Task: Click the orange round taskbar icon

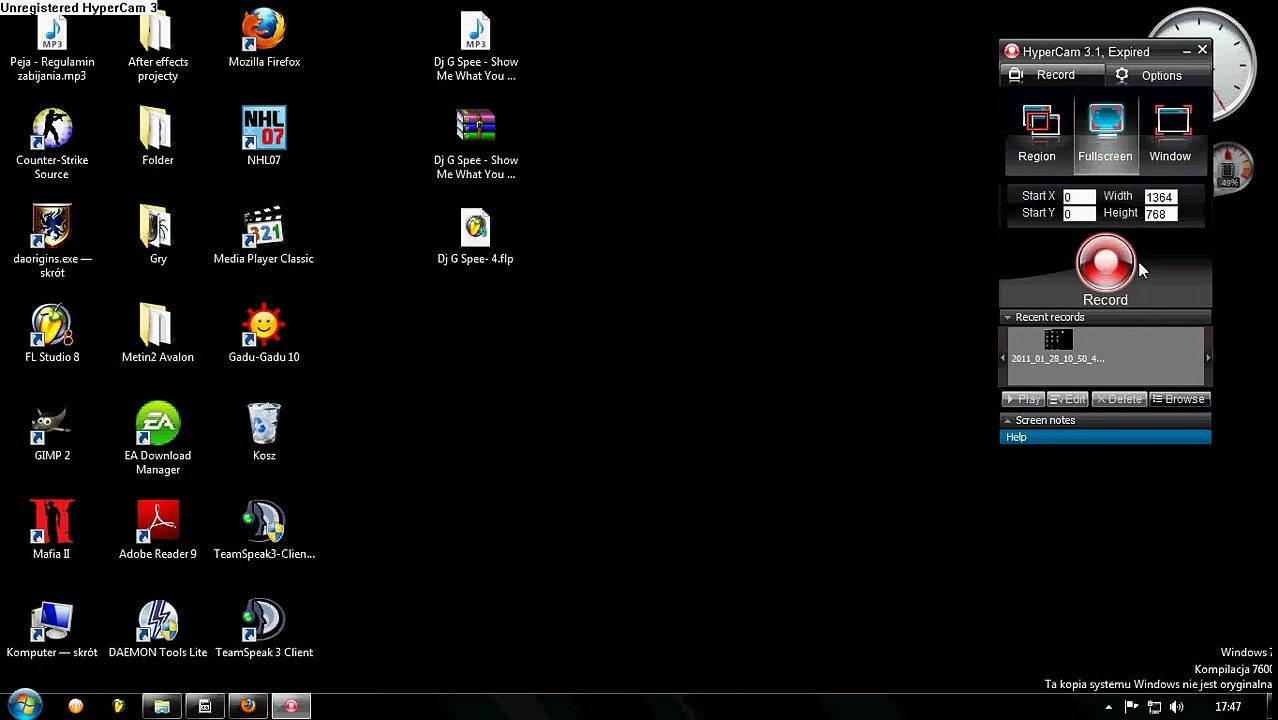Action: click(x=76, y=706)
